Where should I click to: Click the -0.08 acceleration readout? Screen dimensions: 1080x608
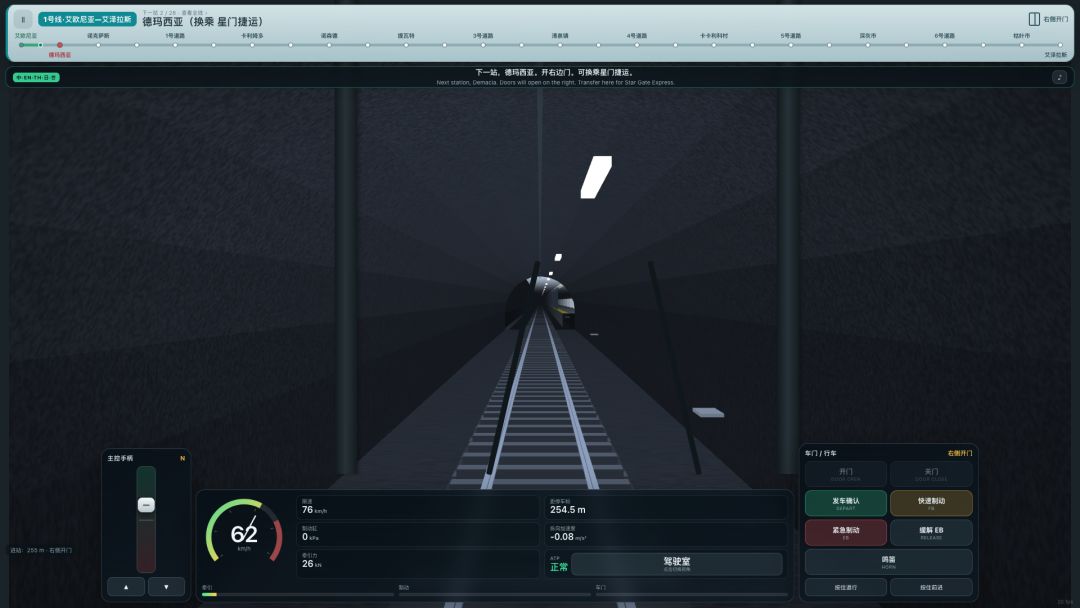pos(666,534)
